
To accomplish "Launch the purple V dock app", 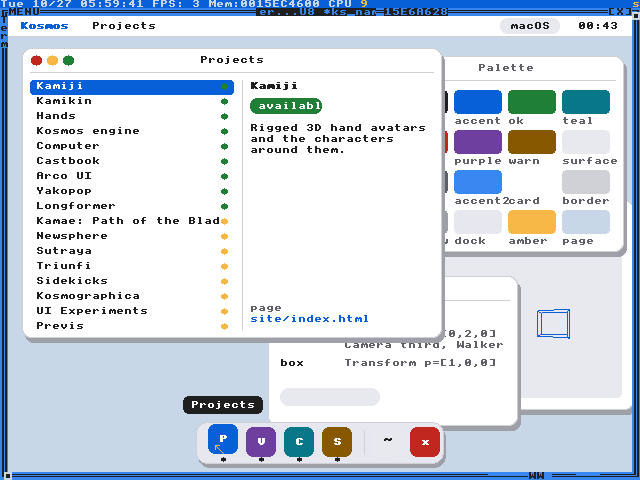I will point(261,442).
